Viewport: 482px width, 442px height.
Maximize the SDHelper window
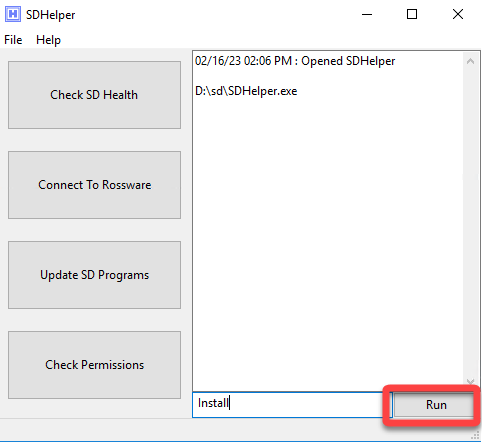click(412, 14)
